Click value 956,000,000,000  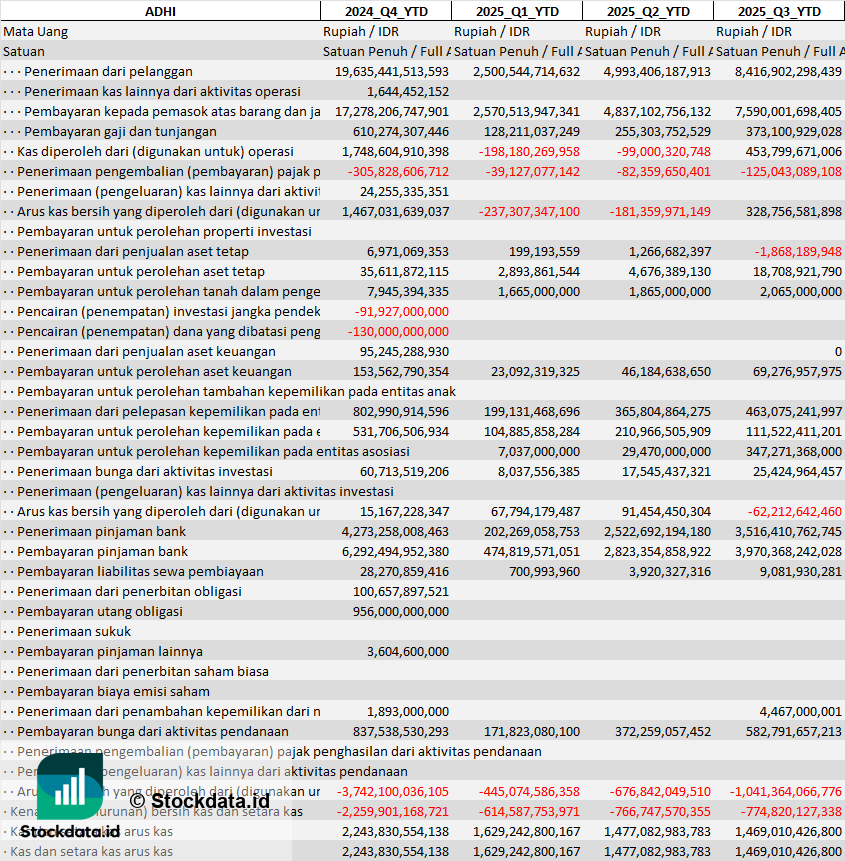[401, 612]
